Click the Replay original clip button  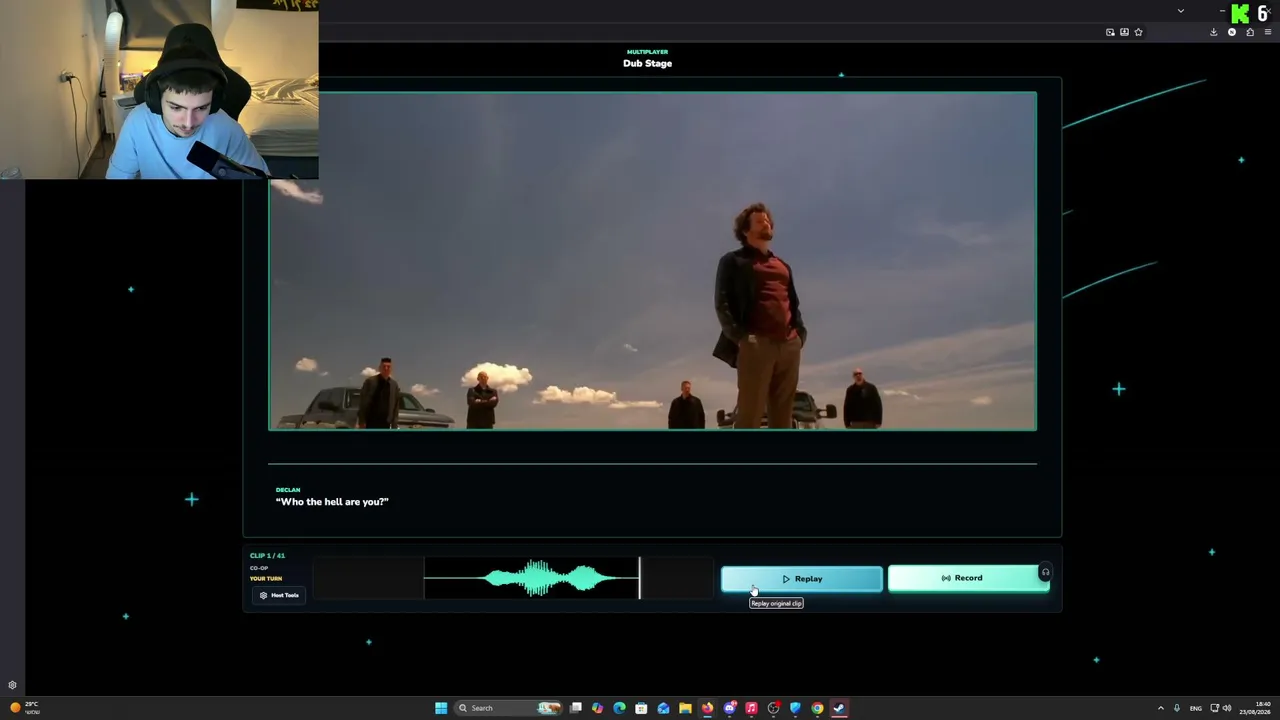(x=802, y=579)
